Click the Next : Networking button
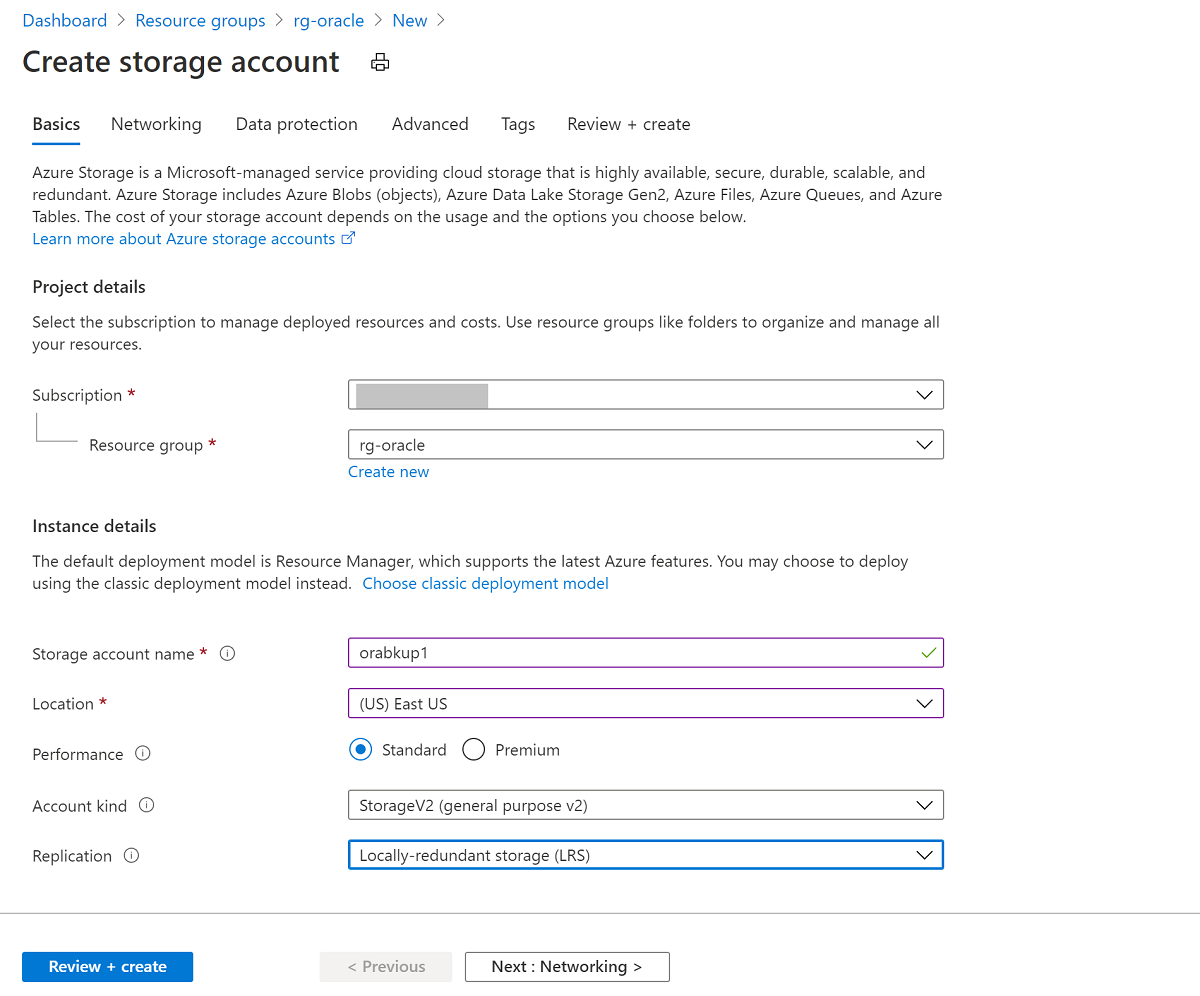This screenshot has width=1200, height=996. (x=567, y=967)
